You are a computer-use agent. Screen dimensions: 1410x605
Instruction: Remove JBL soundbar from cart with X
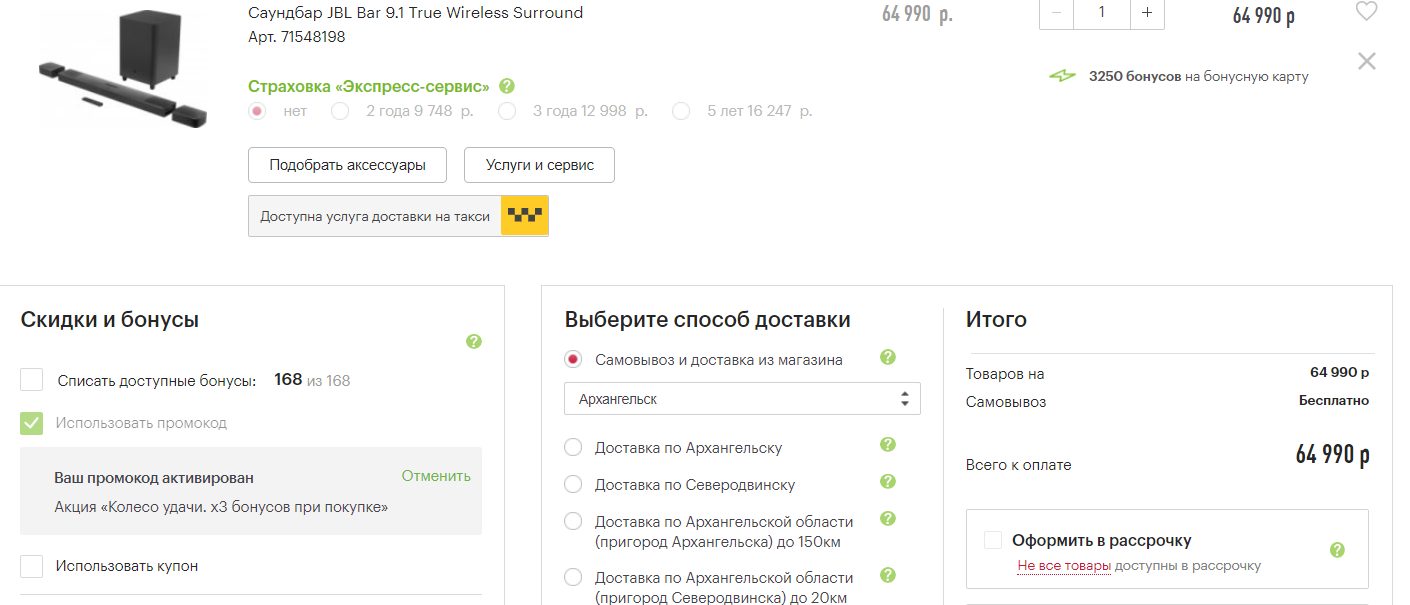pyautogui.click(x=1366, y=61)
